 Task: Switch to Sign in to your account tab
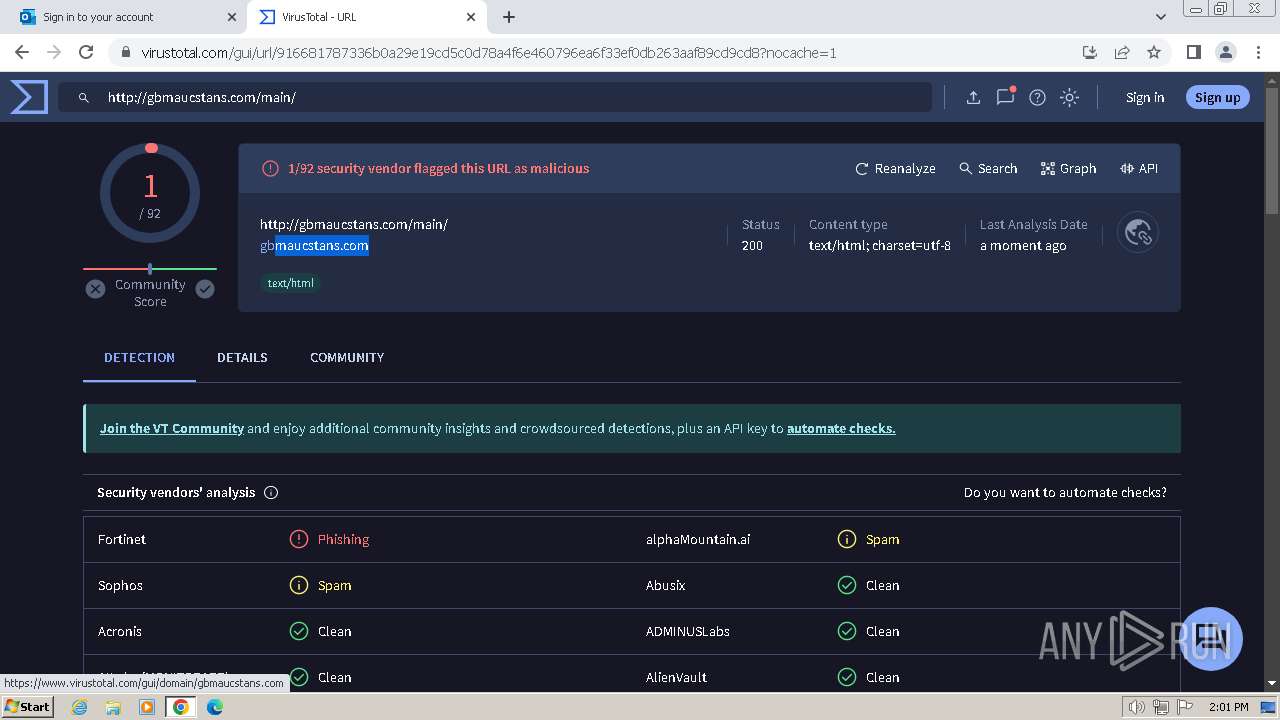pyautogui.click(x=128, y=17)
